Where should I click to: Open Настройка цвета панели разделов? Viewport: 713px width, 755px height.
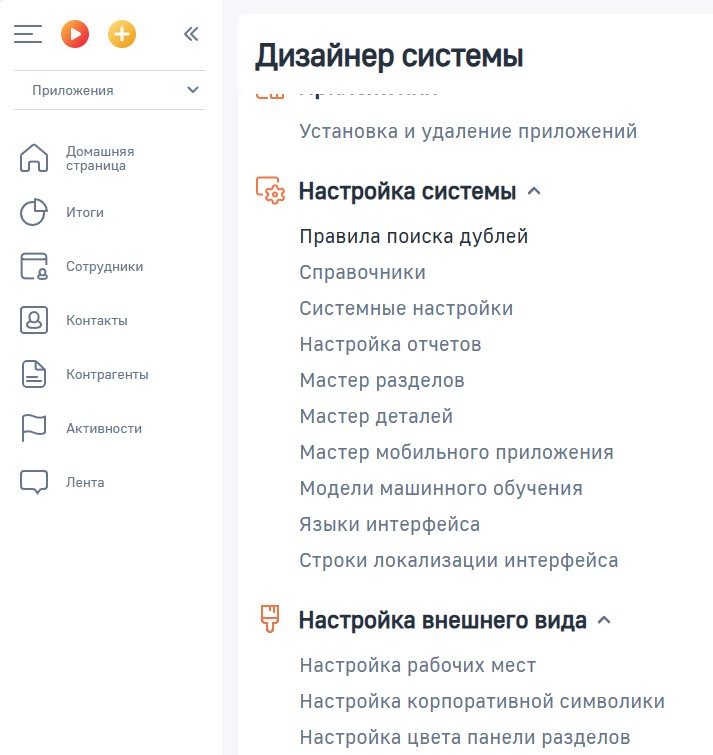pos(465,738)
